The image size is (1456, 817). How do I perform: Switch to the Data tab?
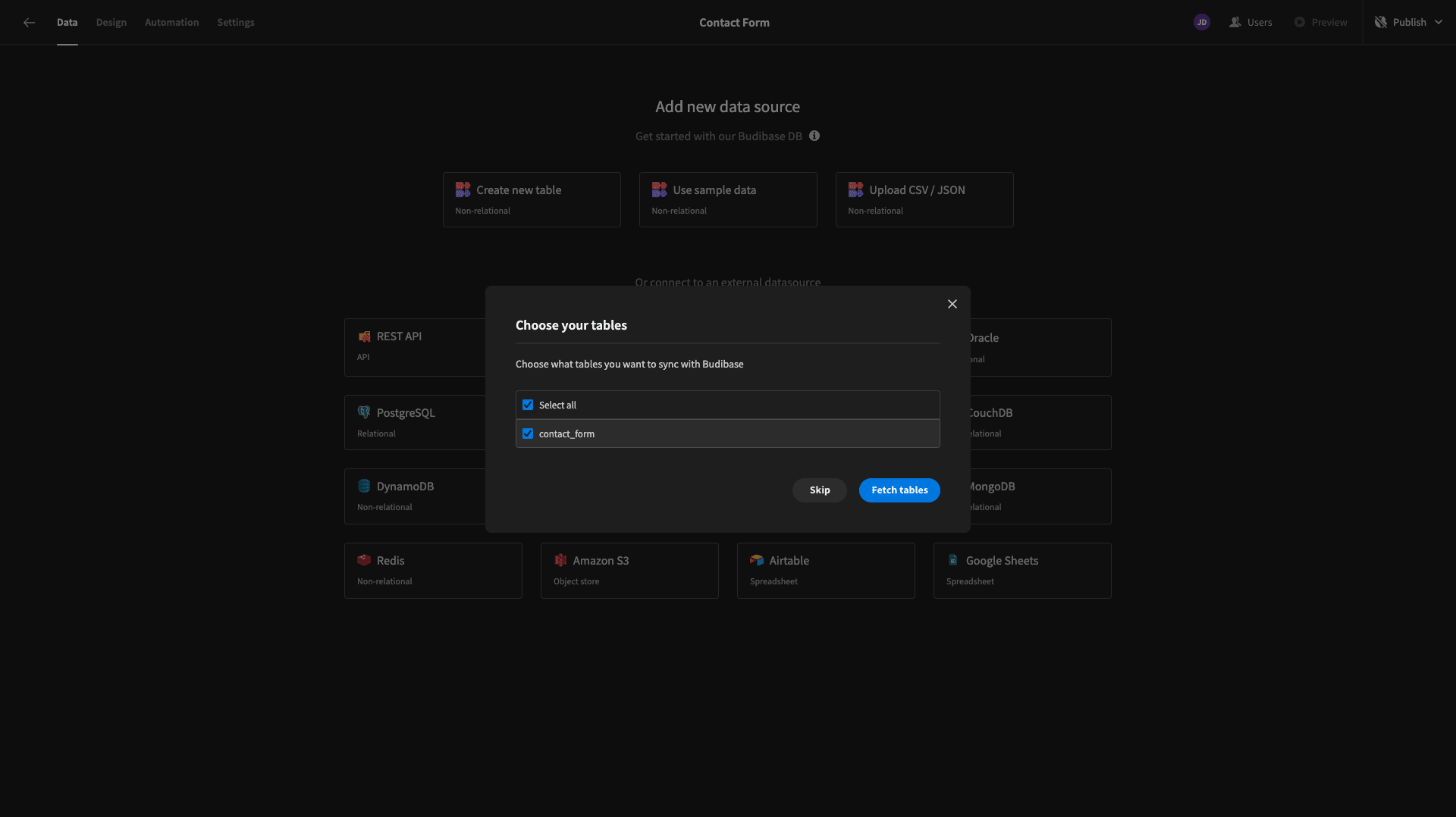point(67,23)
